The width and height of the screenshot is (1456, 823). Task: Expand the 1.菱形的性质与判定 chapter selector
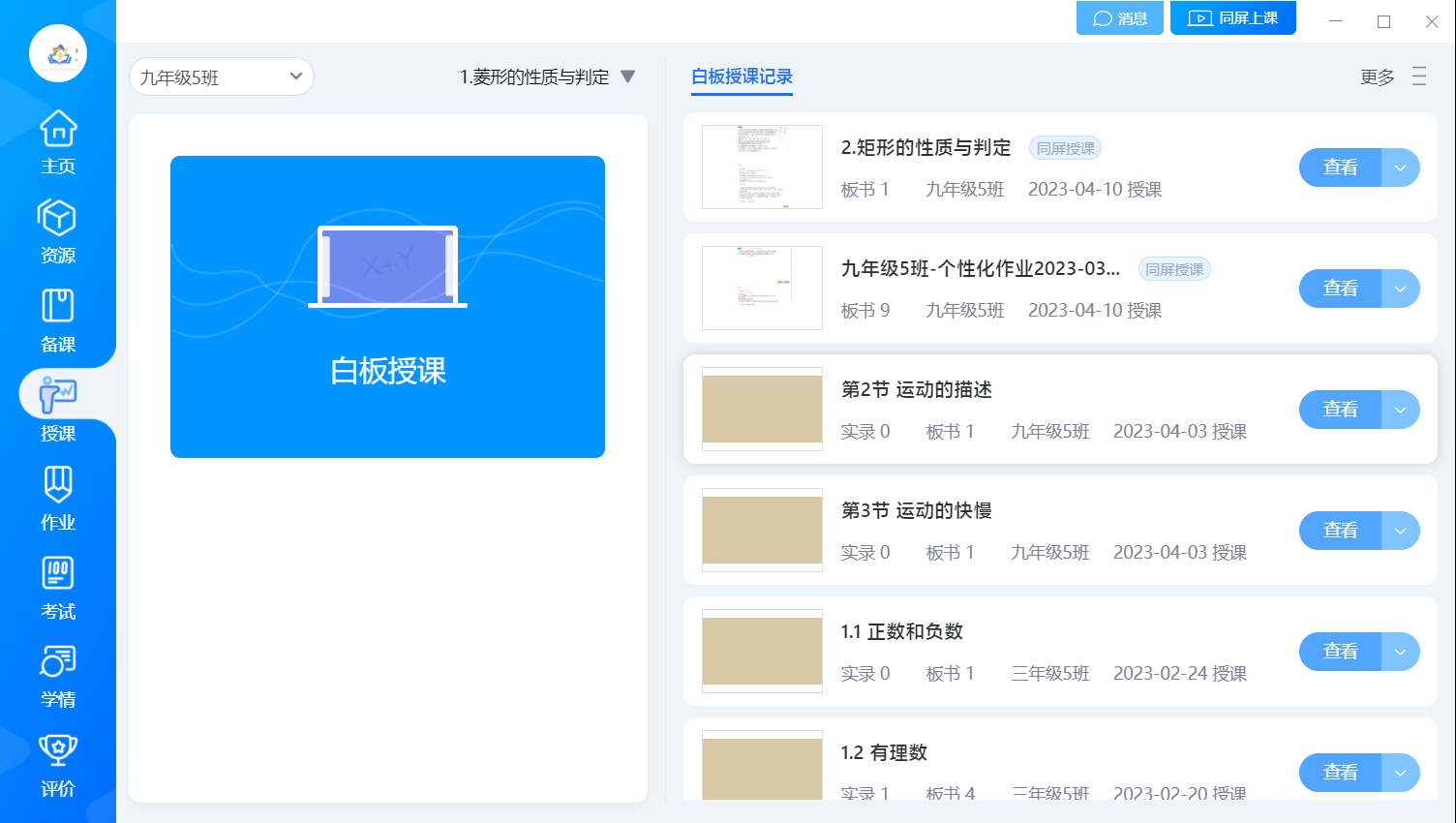coord(547,76)
